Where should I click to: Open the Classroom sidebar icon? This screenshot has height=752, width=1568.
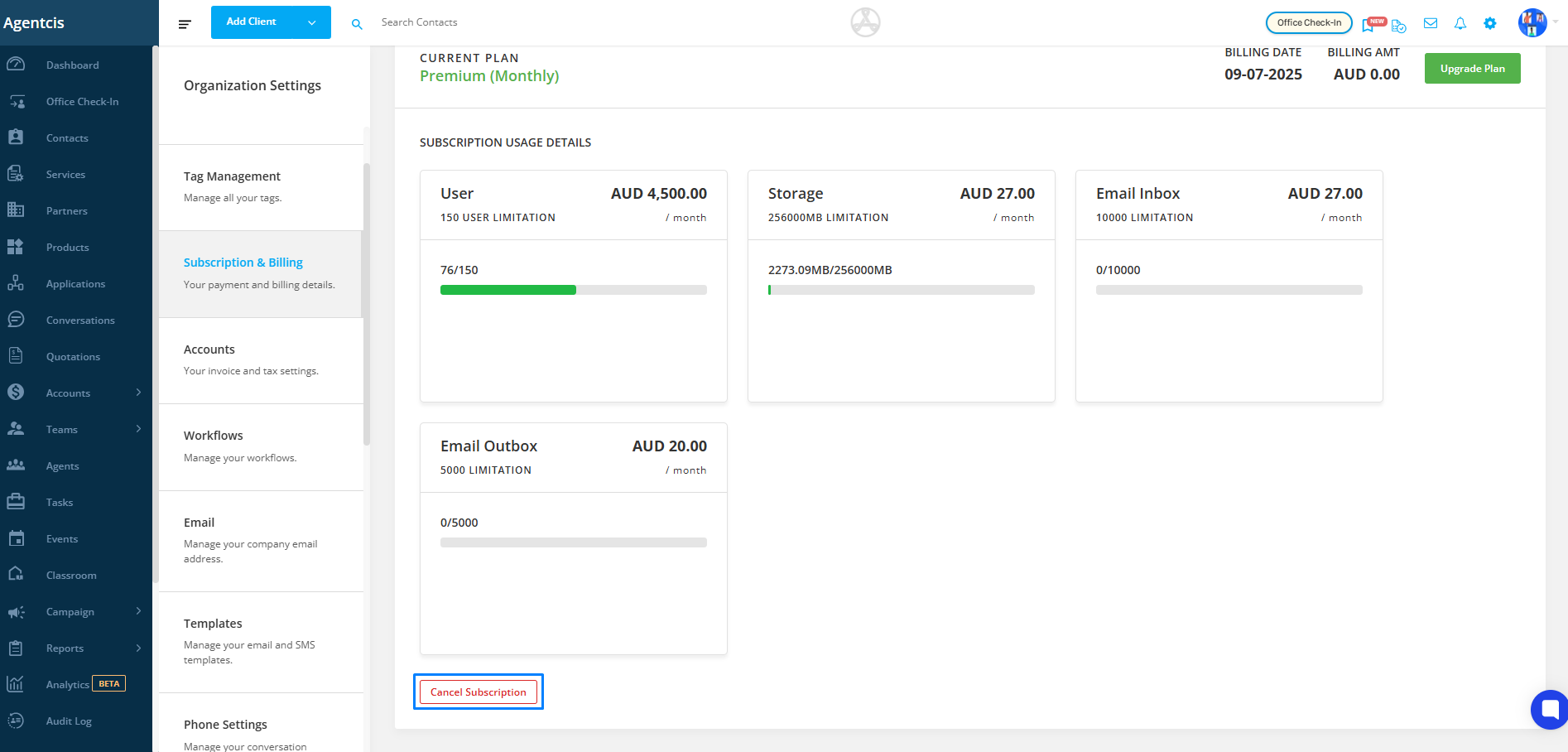[x=16, y=575]
